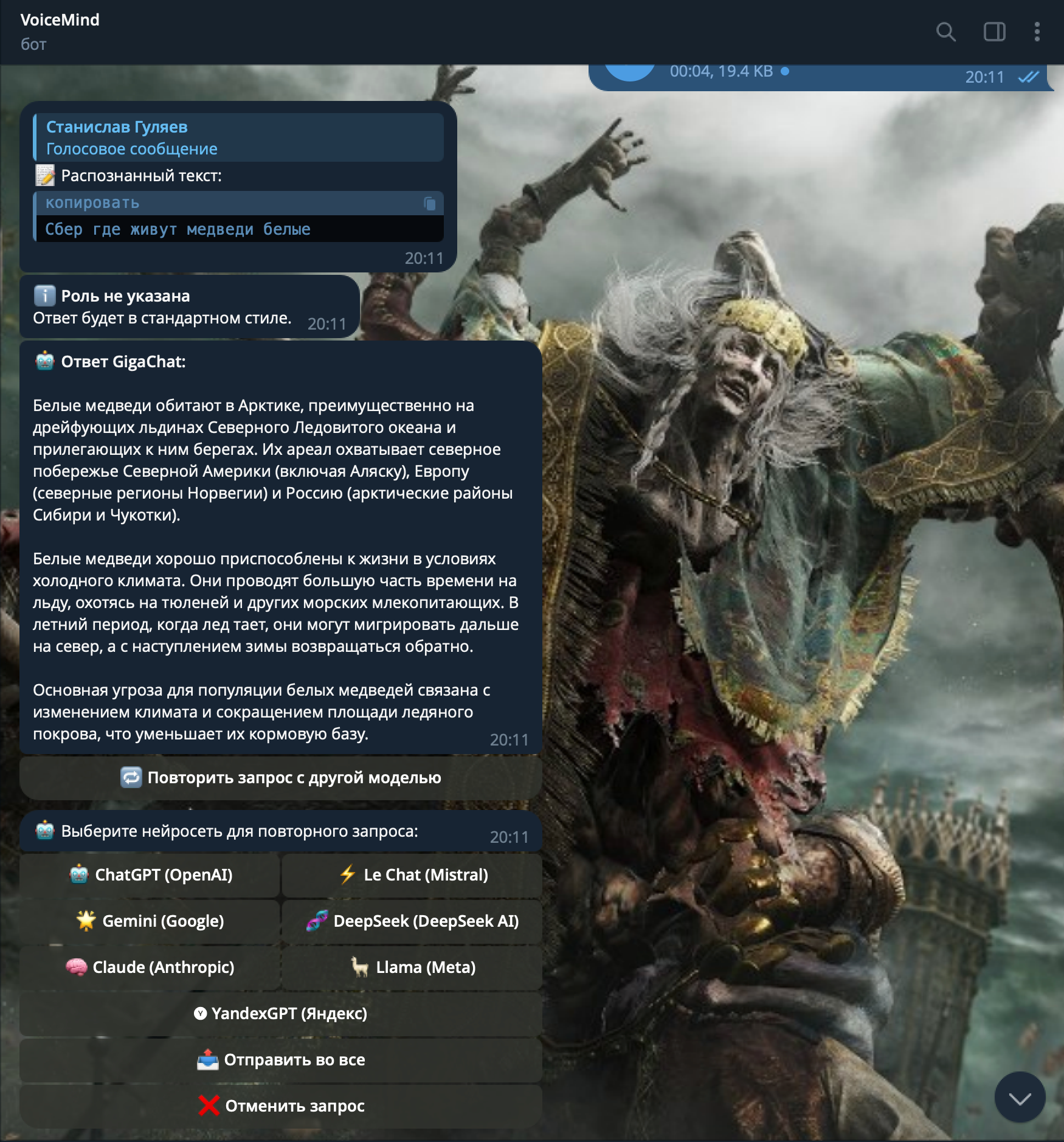Click the voice message '00:04, 19.4 KB' info
Viewport: 1064px width, 1142px height.
coord(721,71)
